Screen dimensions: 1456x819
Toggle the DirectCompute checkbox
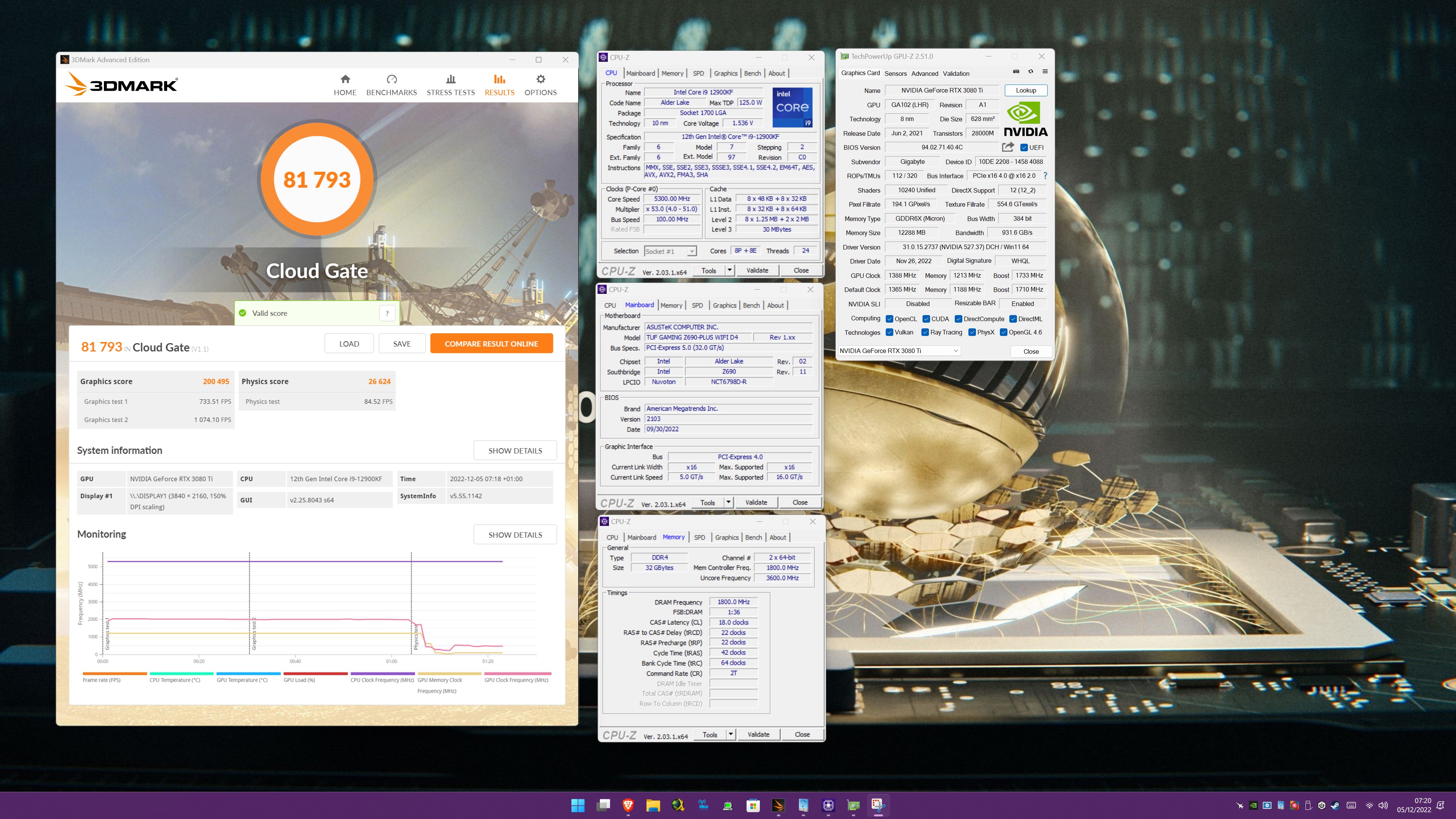[x=959, y=319]
